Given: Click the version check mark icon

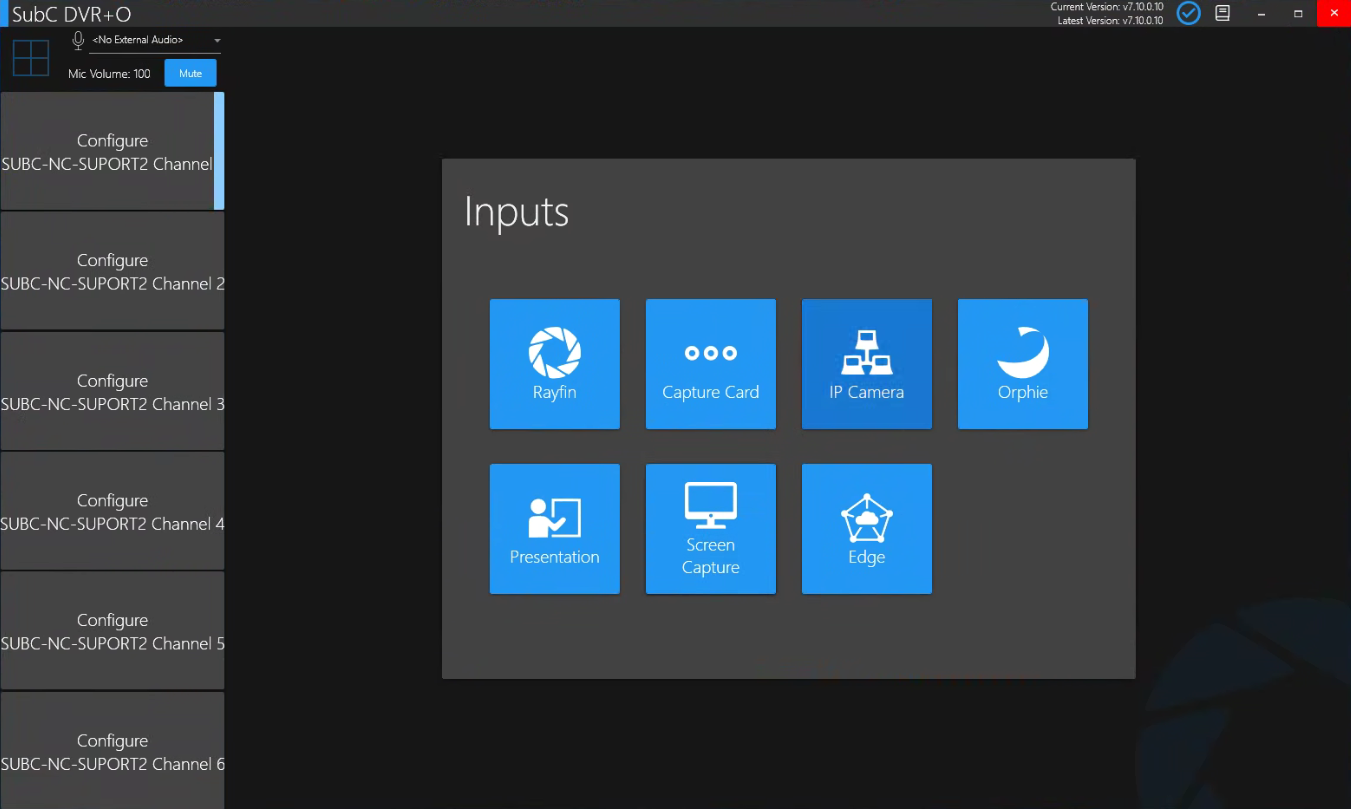Looking at the screenshot, I should [x=1188, y=13].
